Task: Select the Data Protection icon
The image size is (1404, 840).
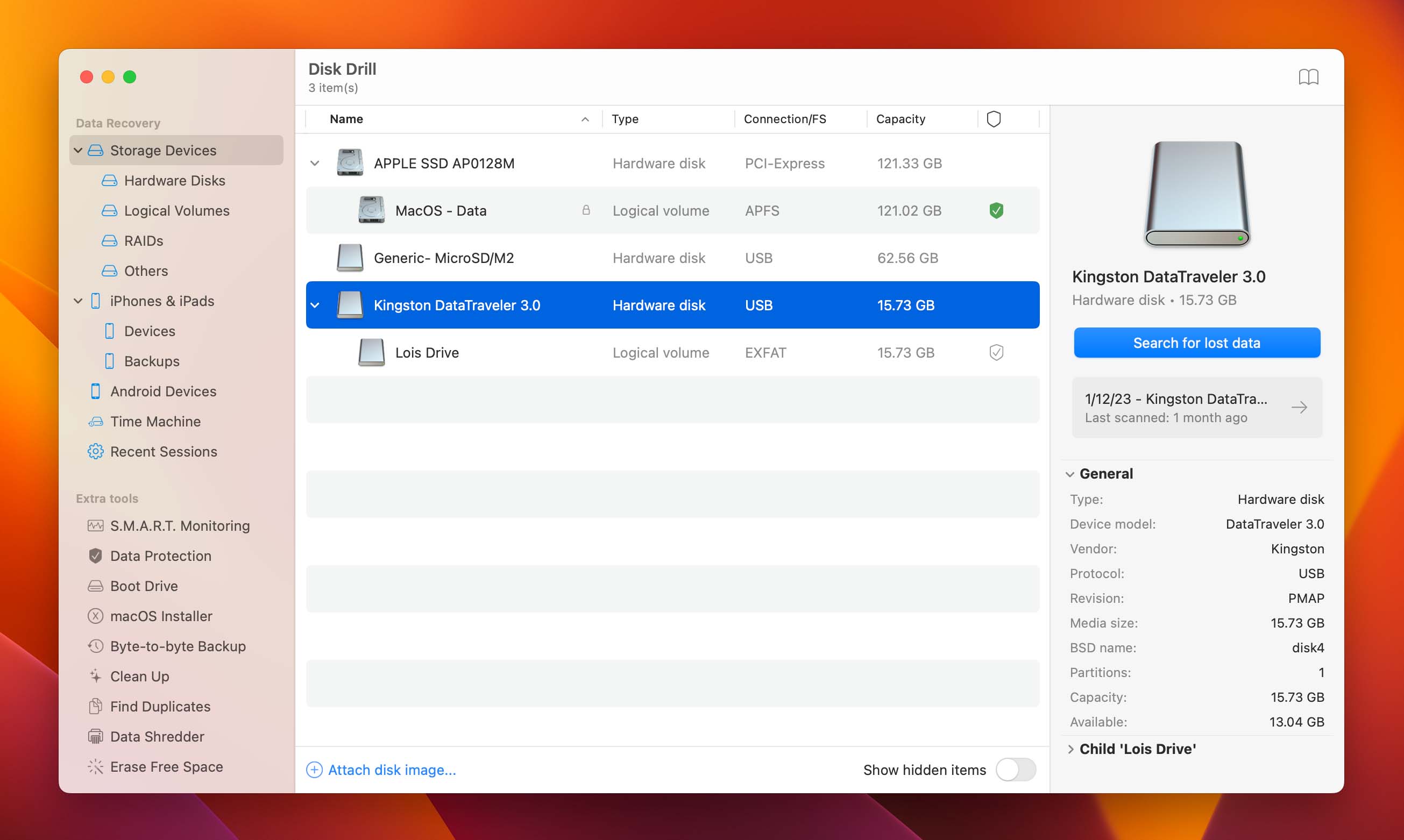Action: click(96, 555)
